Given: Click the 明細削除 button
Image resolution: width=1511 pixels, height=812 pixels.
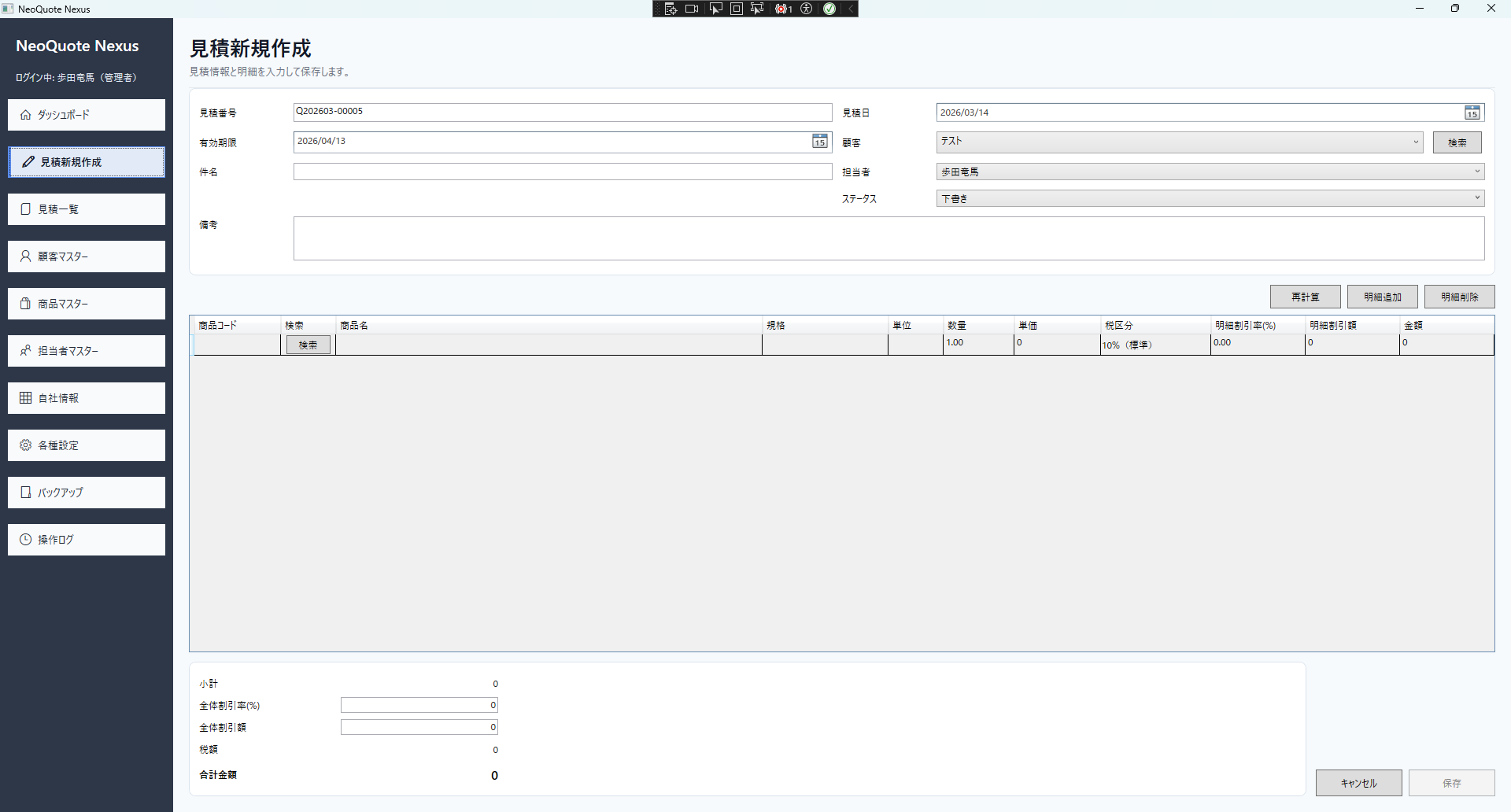Looking at the screenshot, I should pyautogui.click(x=1459, y=297).
